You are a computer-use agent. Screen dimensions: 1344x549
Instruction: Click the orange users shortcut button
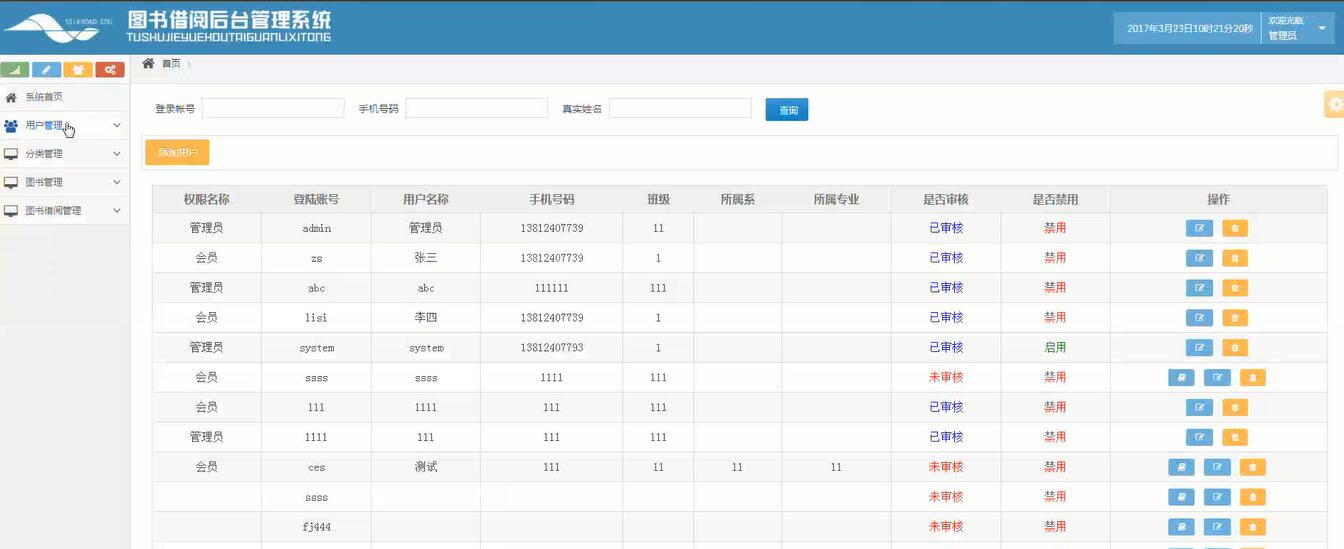click(78, 70)
